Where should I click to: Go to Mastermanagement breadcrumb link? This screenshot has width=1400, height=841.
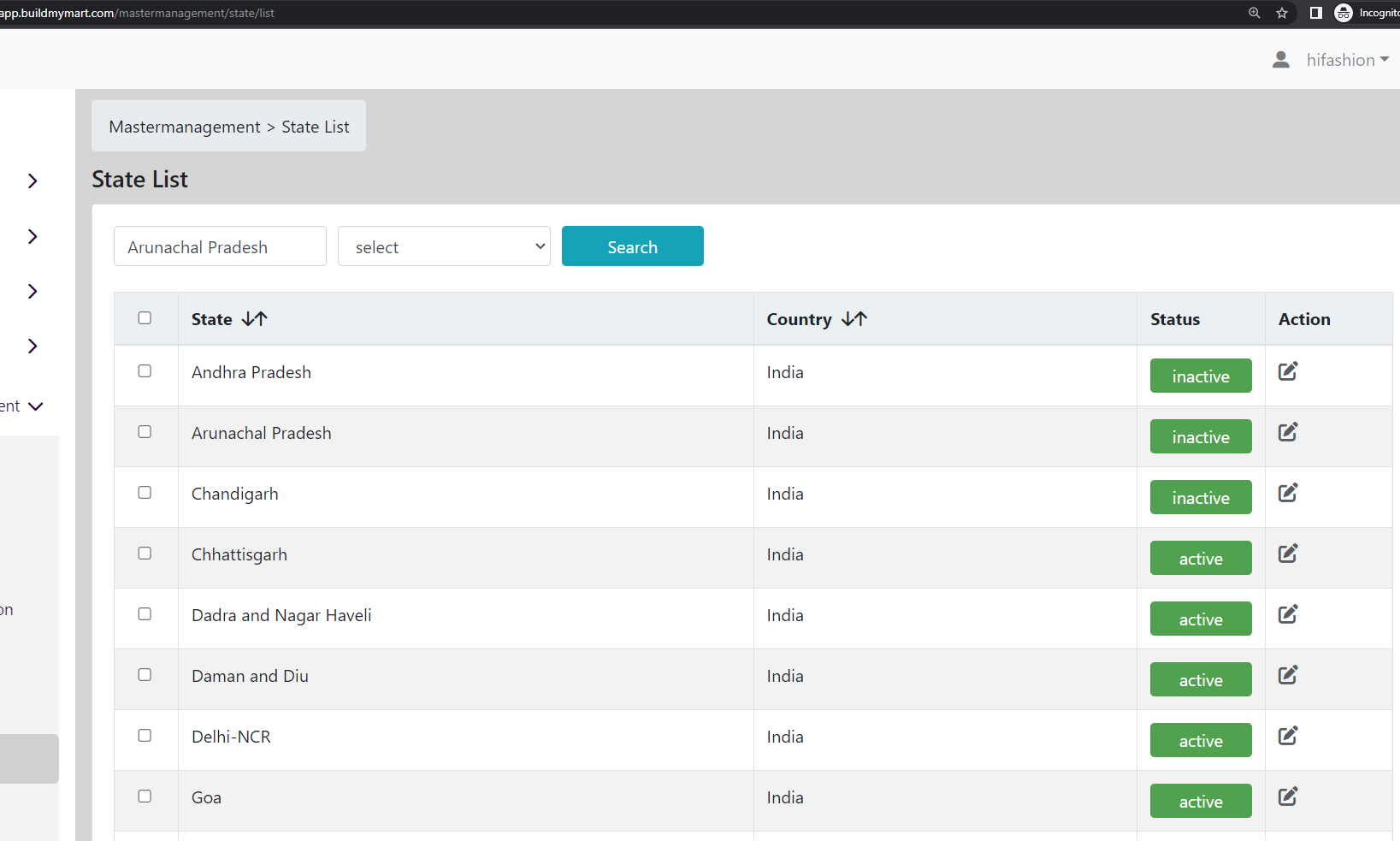(x=185, y=127)
